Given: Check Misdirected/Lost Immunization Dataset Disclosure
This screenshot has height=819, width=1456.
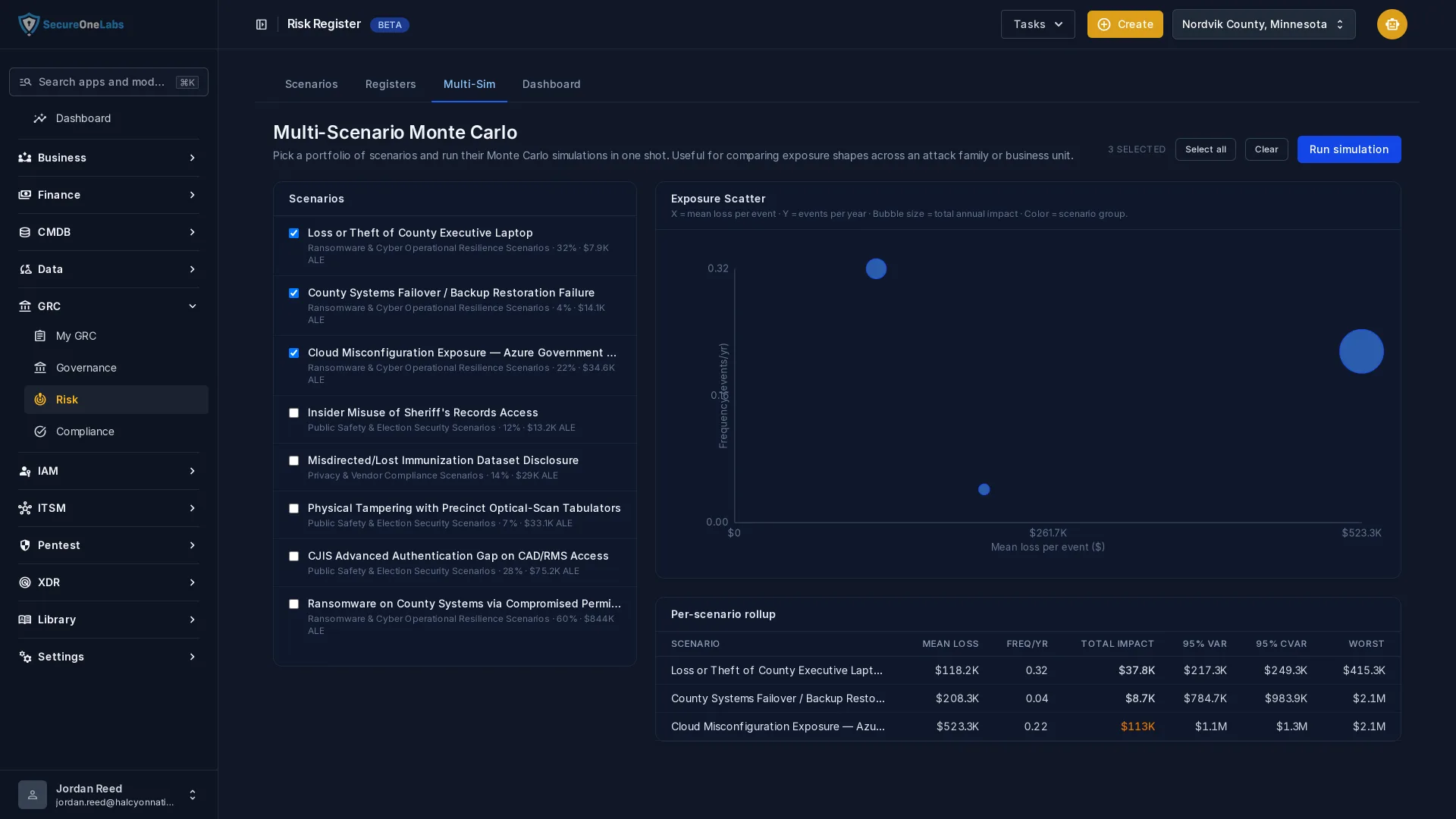Looking at the screenshot, I should point(293,460).
